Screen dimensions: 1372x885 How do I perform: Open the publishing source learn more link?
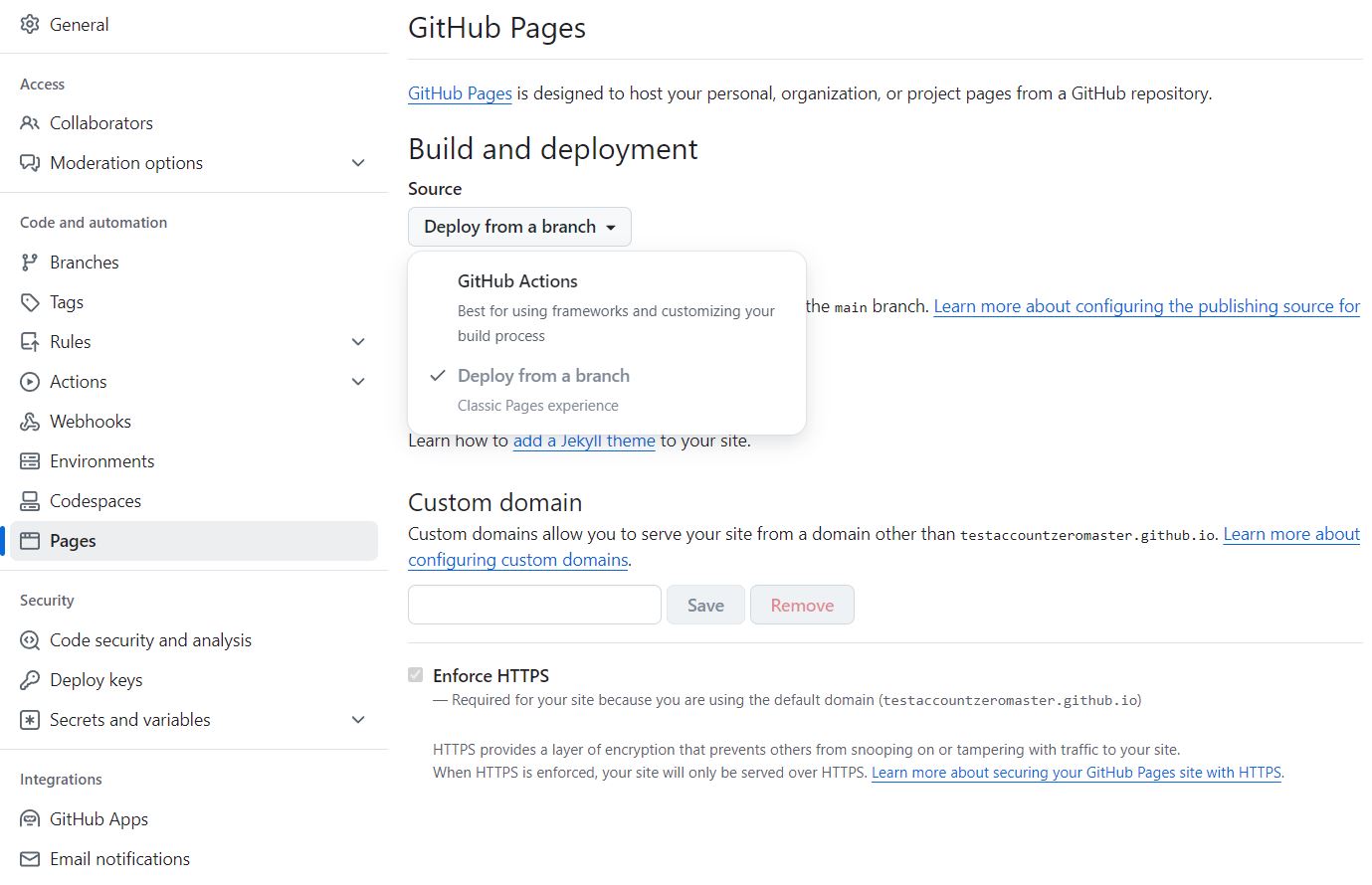[x=1146, y=306]
